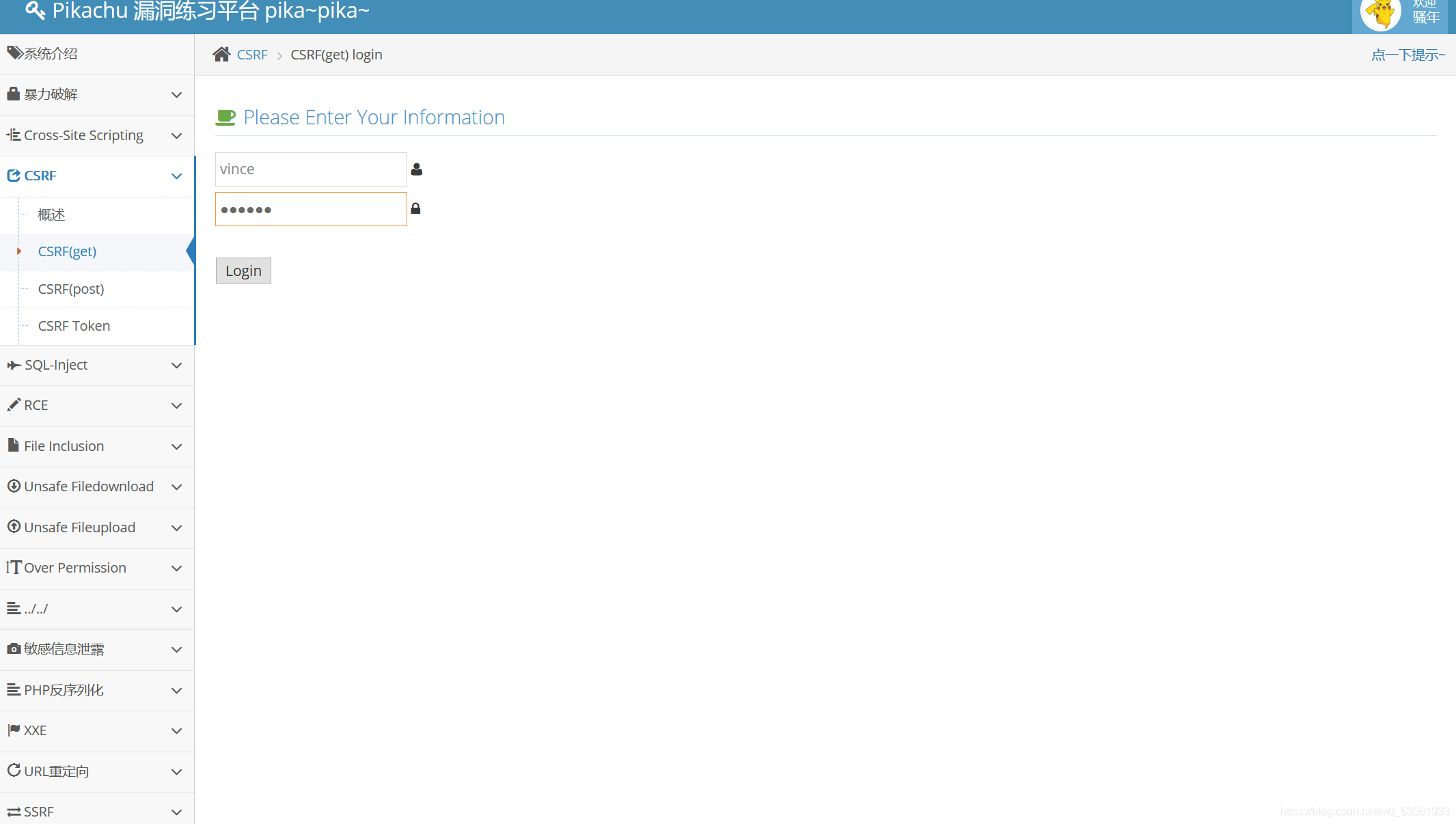Image resolution: width=1456 pixels, height=824 pixels.
Task: Expand the RCE chevron
Action: click(x=176, y=405)
